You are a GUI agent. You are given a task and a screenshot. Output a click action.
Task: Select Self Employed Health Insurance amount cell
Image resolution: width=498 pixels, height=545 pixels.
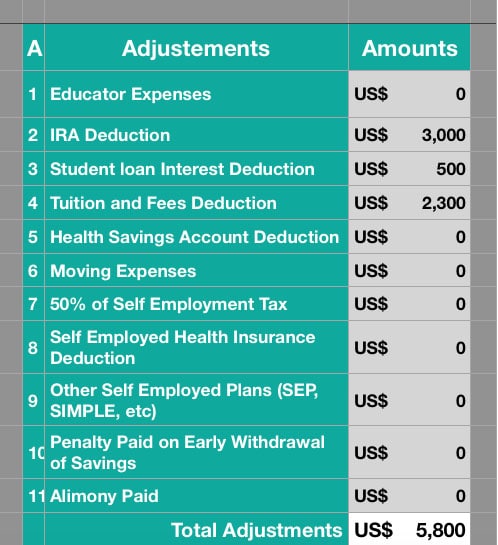pos(409,347)
